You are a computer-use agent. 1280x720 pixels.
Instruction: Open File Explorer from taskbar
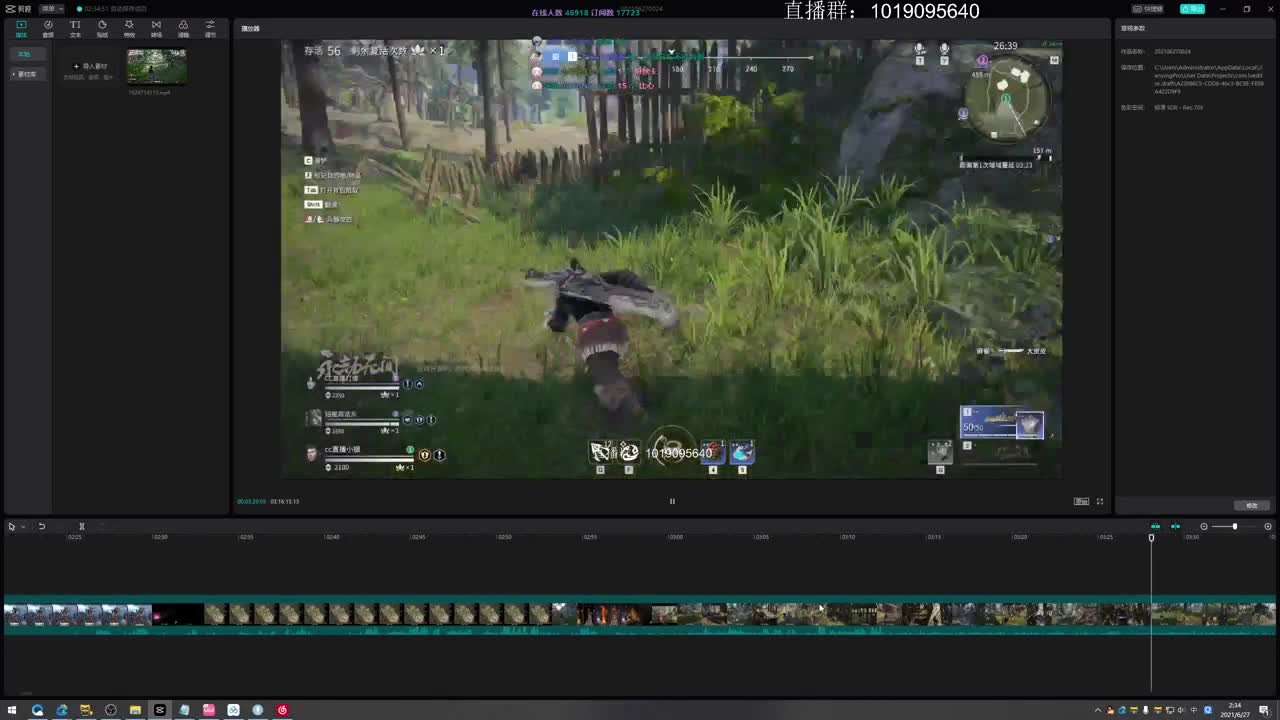135,710
